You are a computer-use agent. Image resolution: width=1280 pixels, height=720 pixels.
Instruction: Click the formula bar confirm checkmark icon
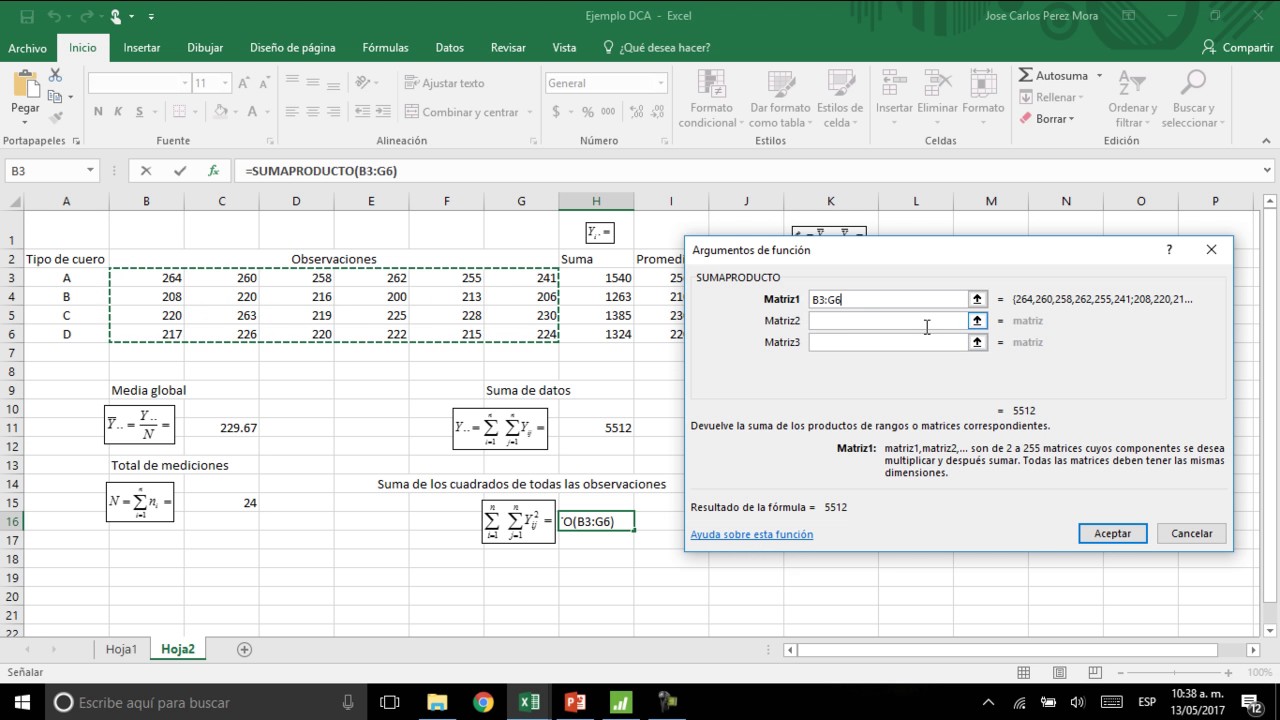pyautogui.click(x=180, y=171)
